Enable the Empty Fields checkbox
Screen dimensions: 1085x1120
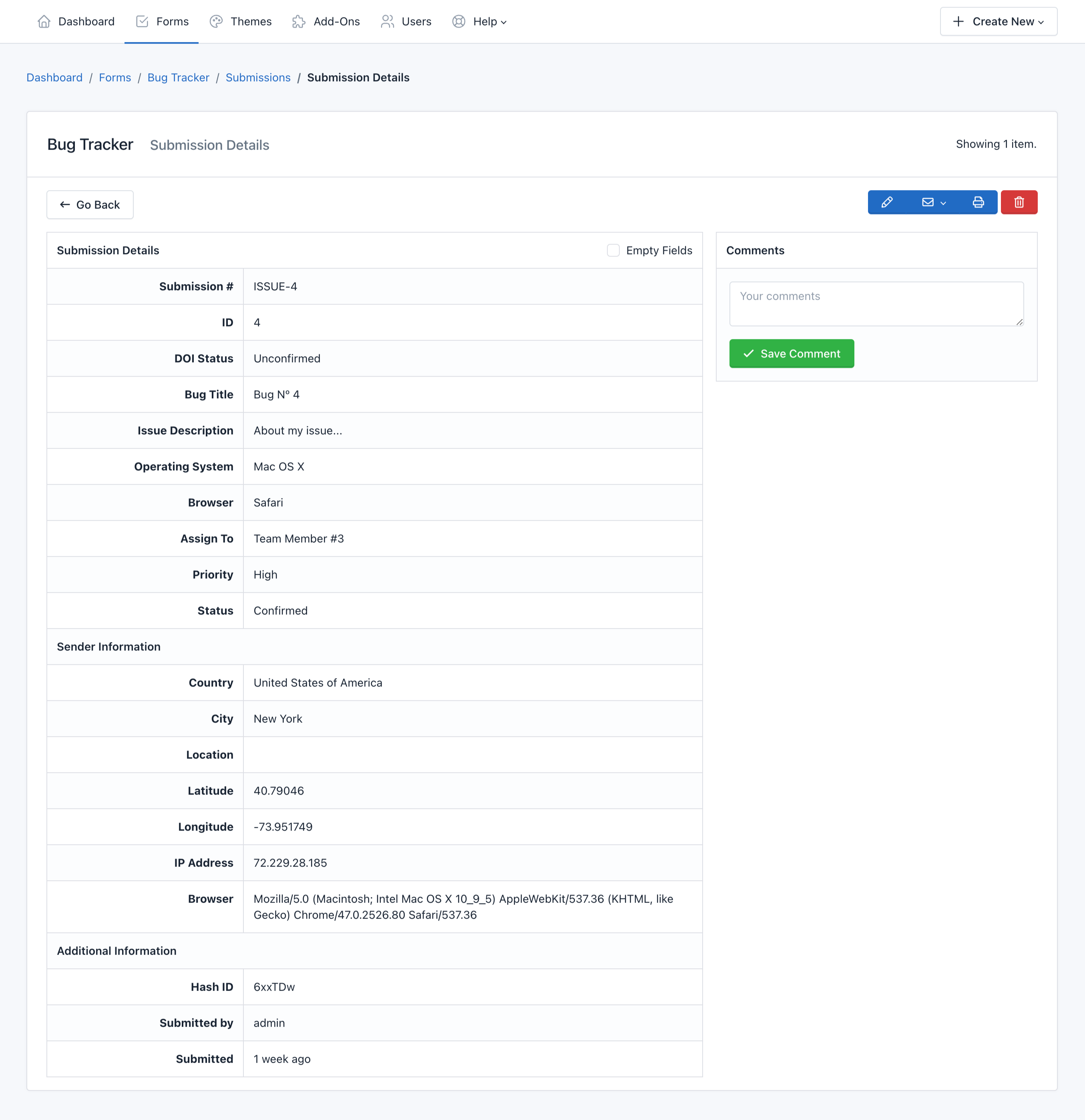click(x=613, y=250)
